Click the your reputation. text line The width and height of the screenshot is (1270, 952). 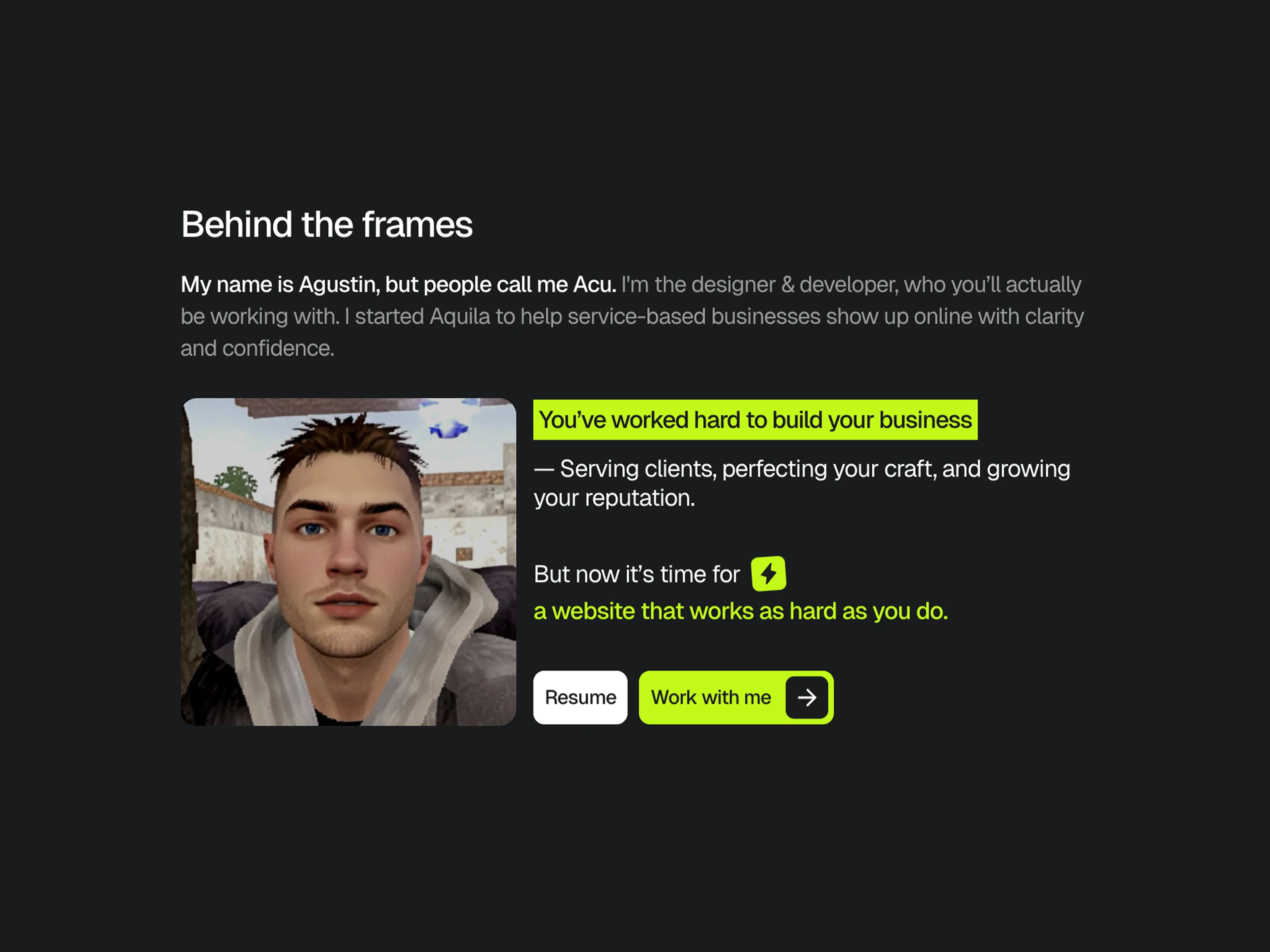pyautogui.click(x=614, y=498)
